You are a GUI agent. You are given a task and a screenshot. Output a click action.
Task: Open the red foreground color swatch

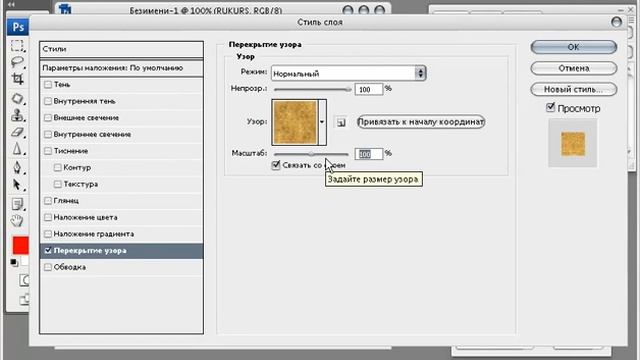pos(20,245)
